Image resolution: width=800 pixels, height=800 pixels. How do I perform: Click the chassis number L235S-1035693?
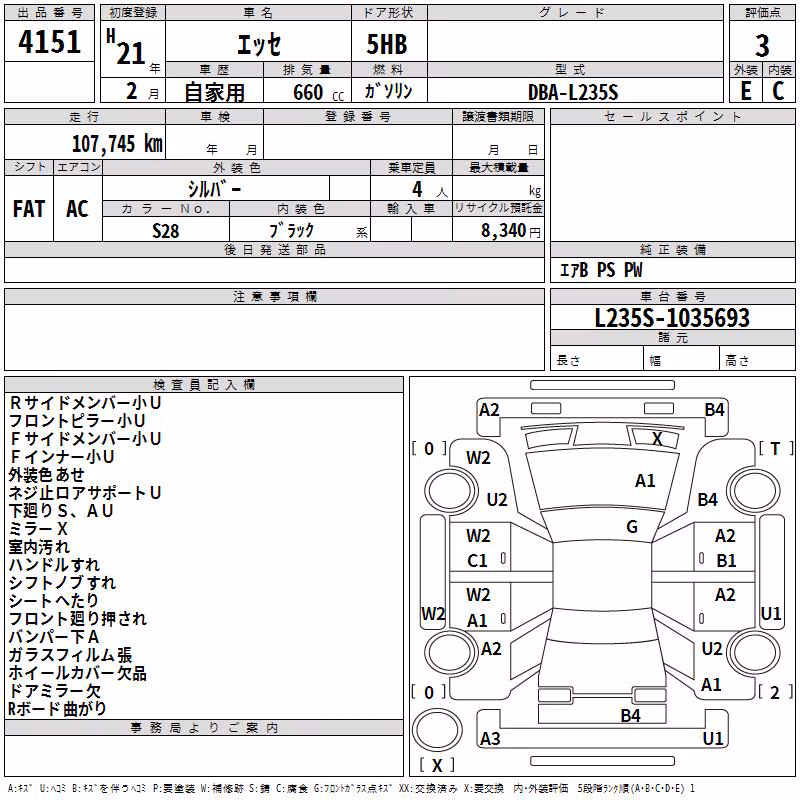point(672,318)
